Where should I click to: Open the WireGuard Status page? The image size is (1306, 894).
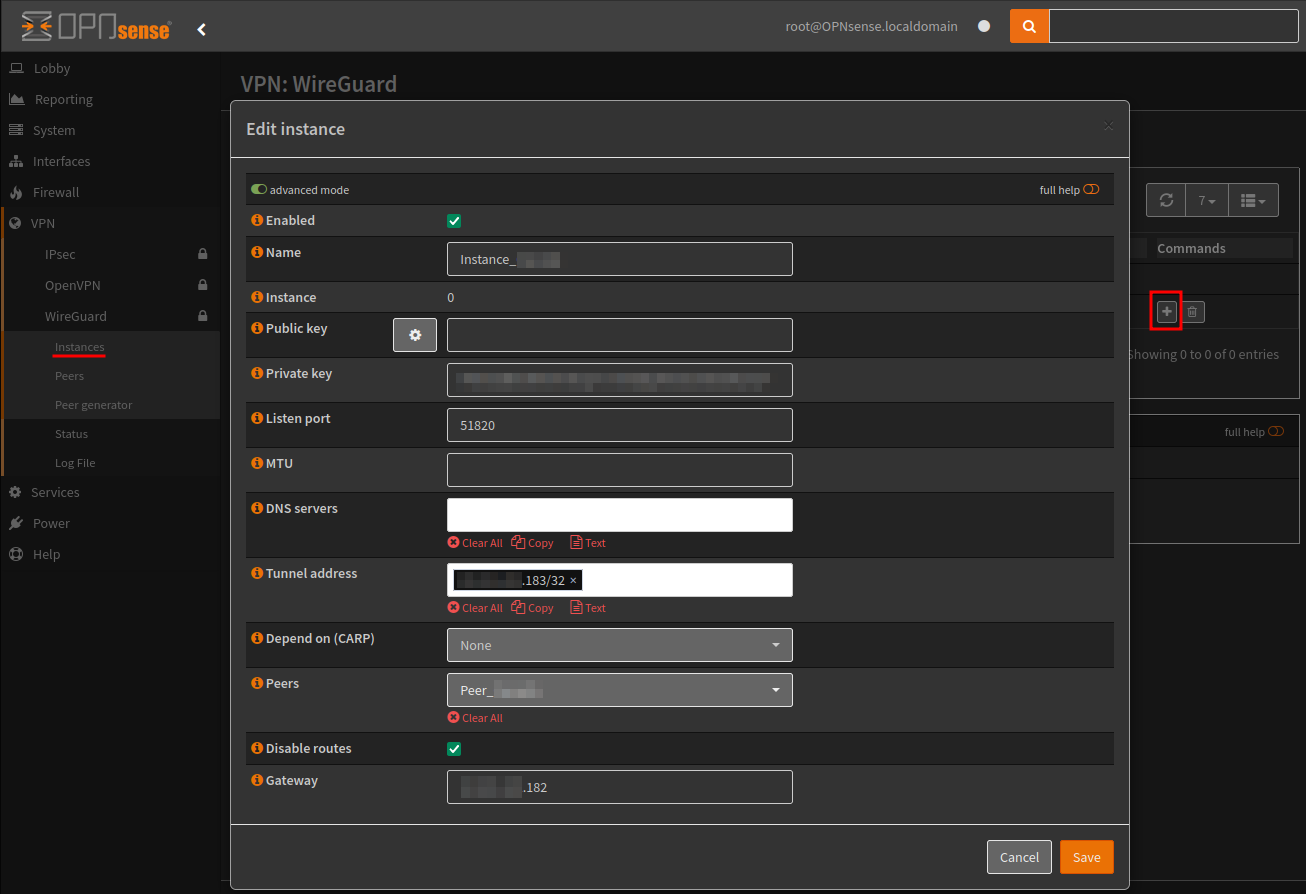point(72,434)
